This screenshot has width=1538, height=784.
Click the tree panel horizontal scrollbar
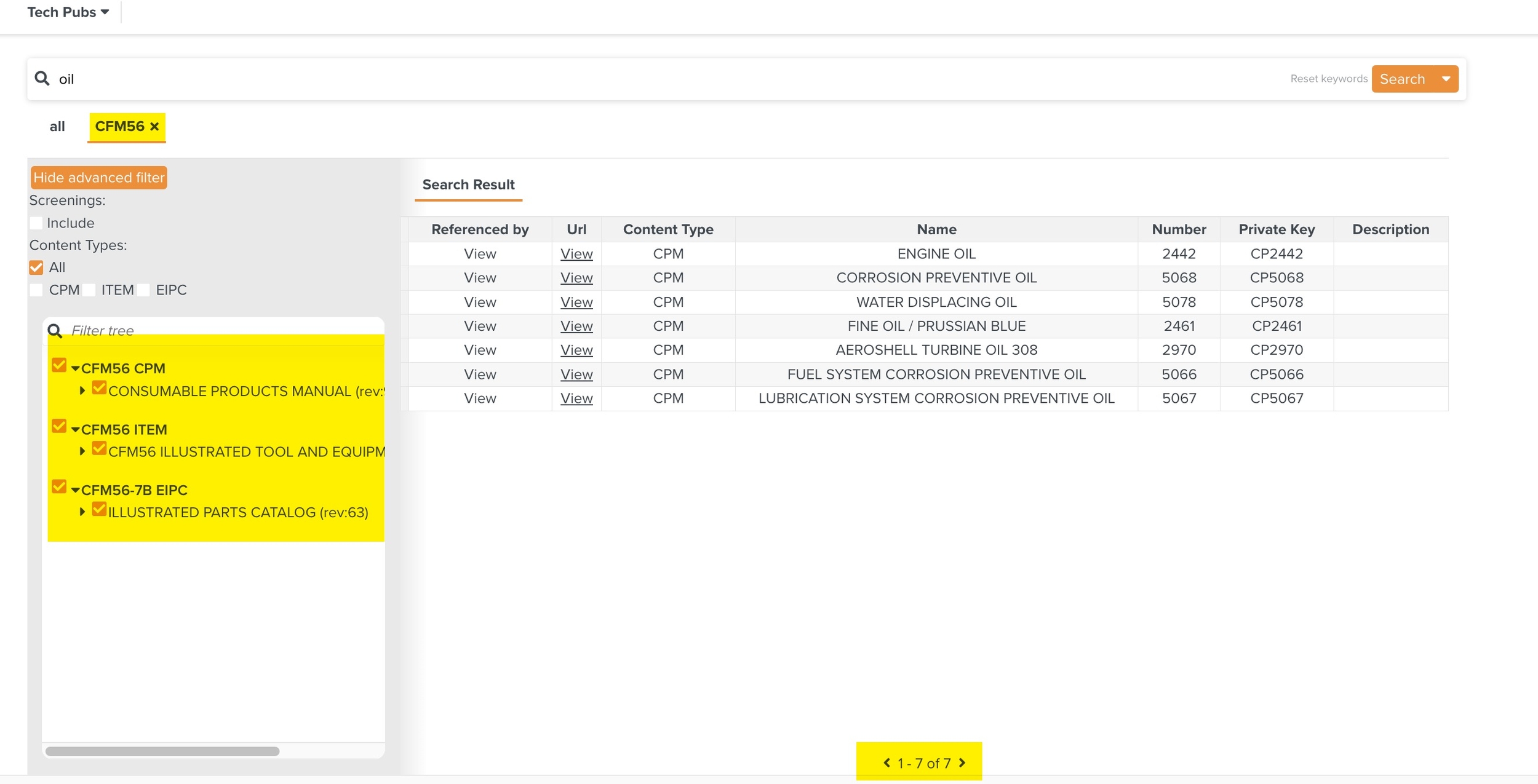click(x=162, y=751)
